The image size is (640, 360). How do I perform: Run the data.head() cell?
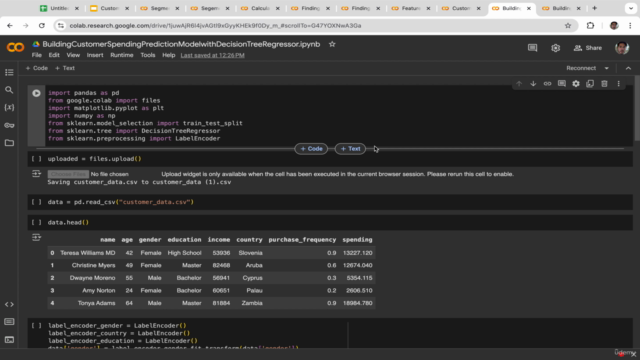point(36,222)
